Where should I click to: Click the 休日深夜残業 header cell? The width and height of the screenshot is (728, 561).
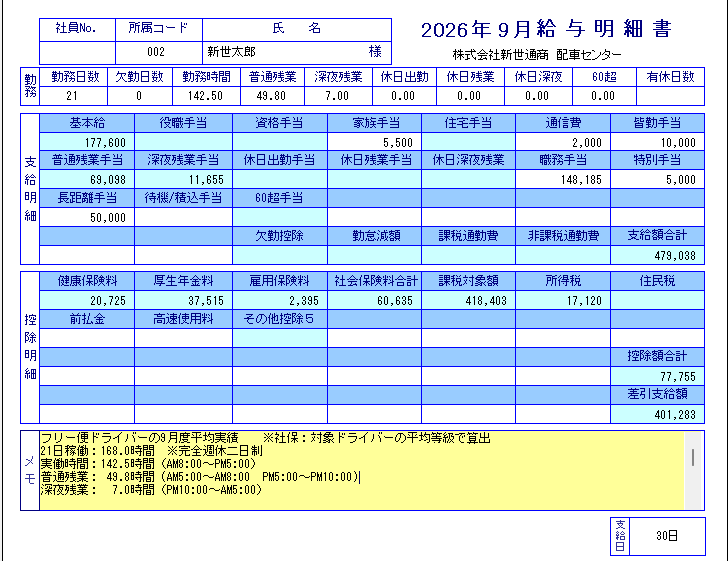tap(468, 160)
